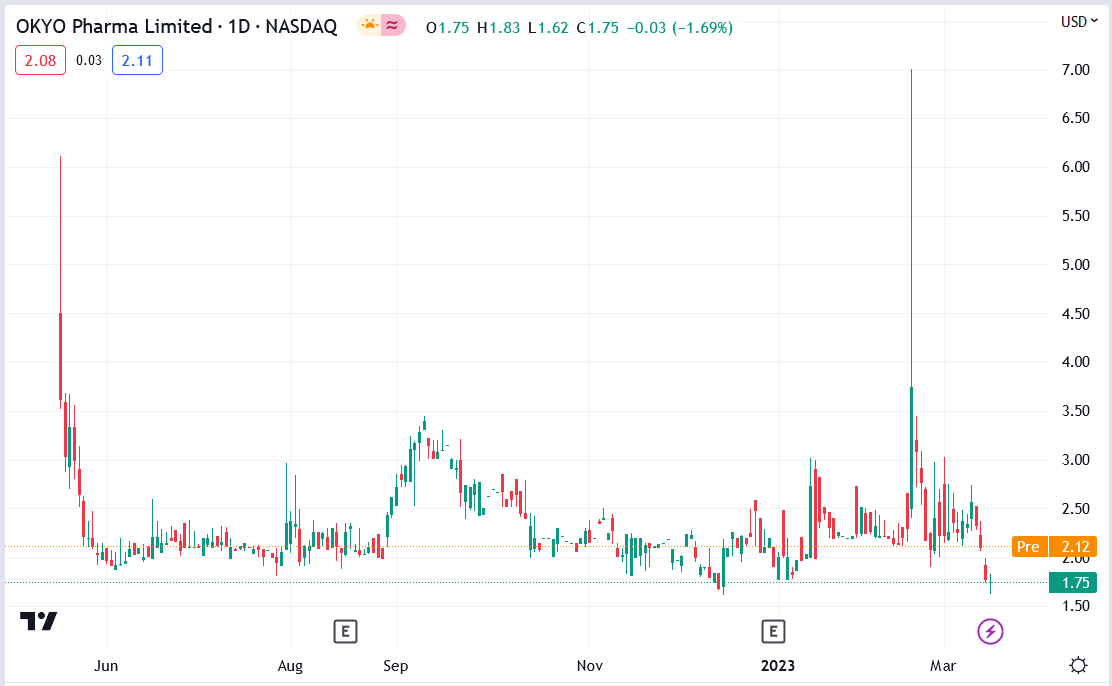
Task: Click the 2.50 price axis label
Action: [x=1075, y=509]
